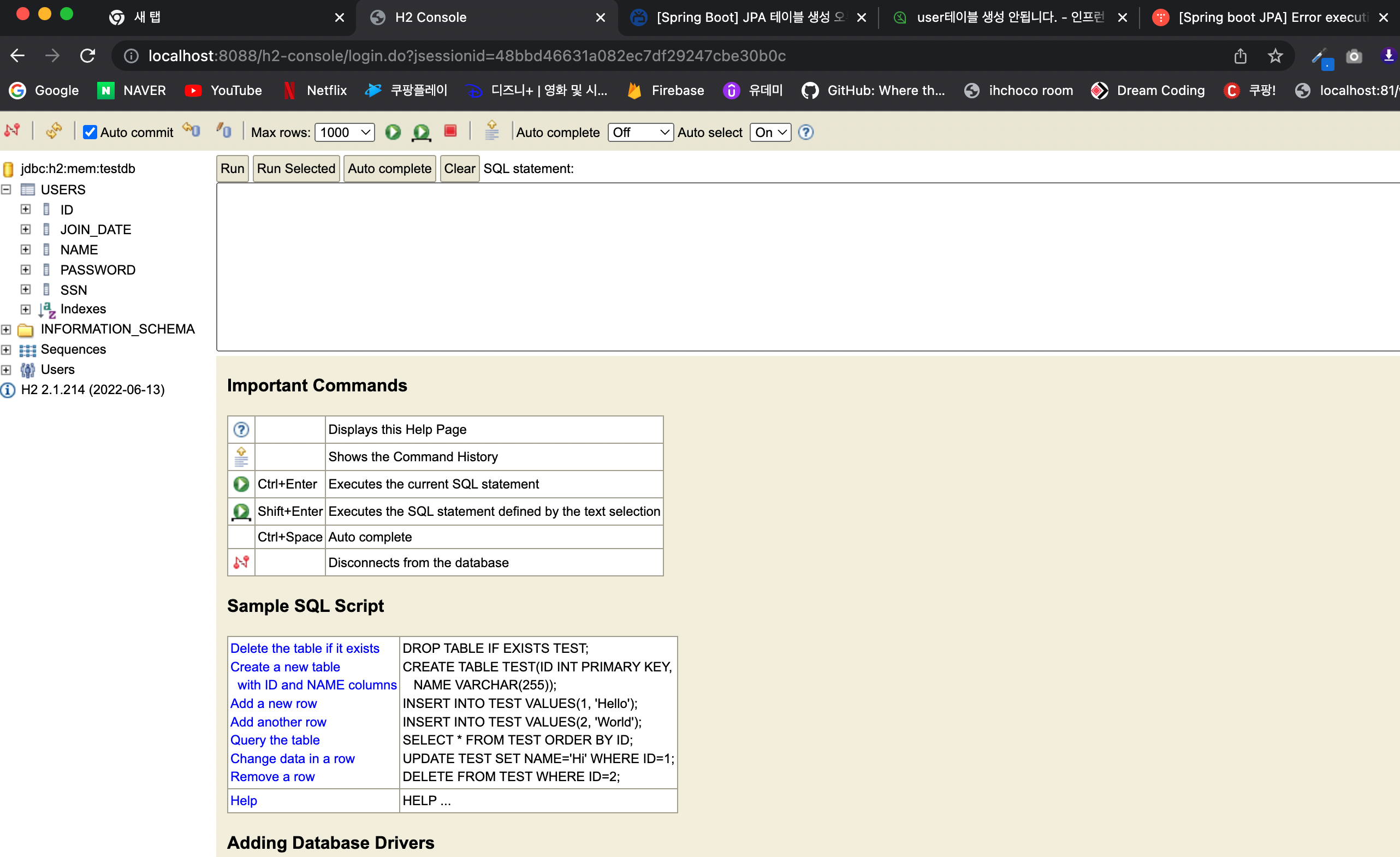1400x857 pixels.
Task: Expand the NAME column node
Action: (26, 249)
